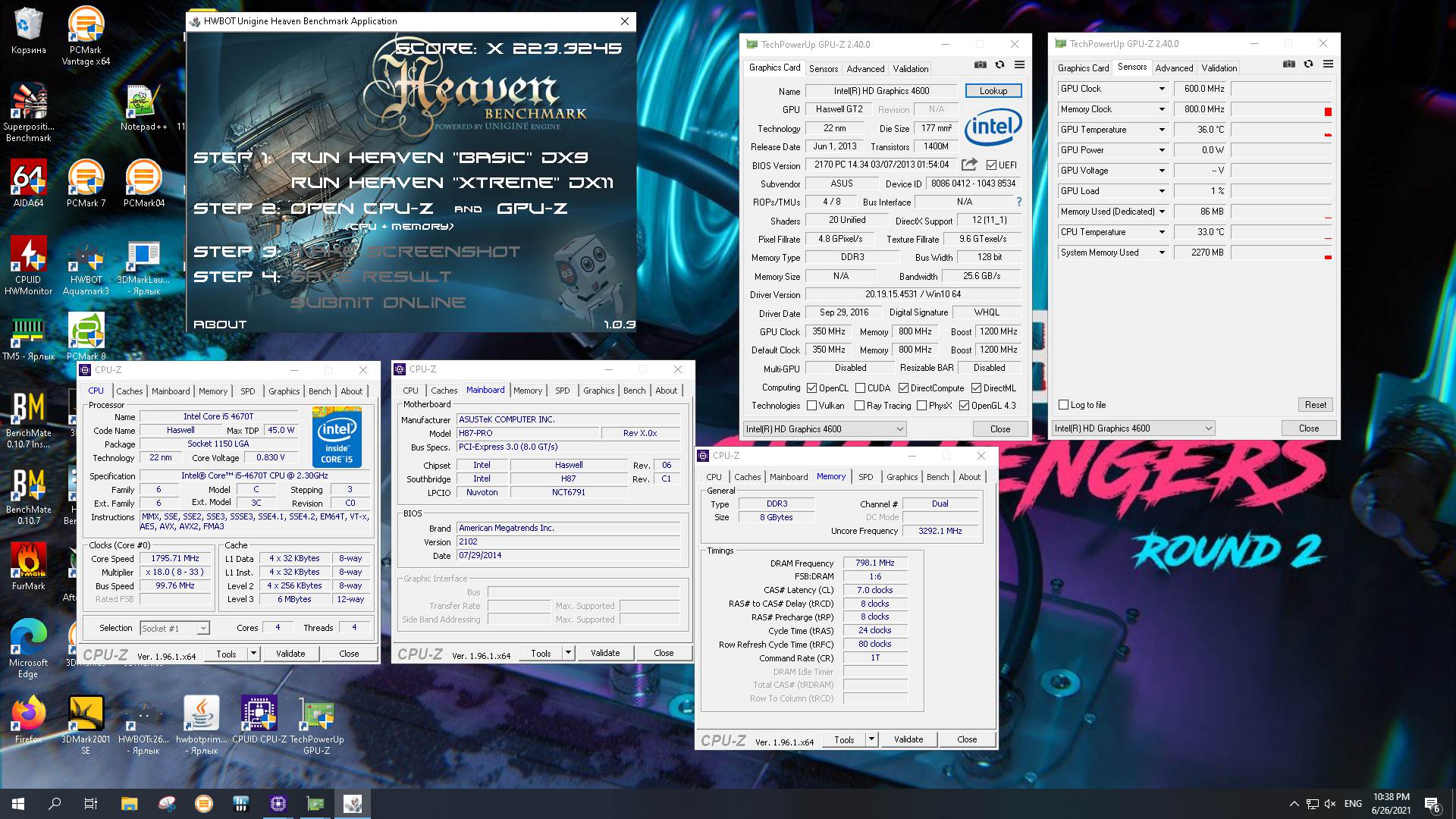Open the Caches tab in CPU-Z CPU window
Viewport: 1456px width, 819px height.
coord(129,391)
